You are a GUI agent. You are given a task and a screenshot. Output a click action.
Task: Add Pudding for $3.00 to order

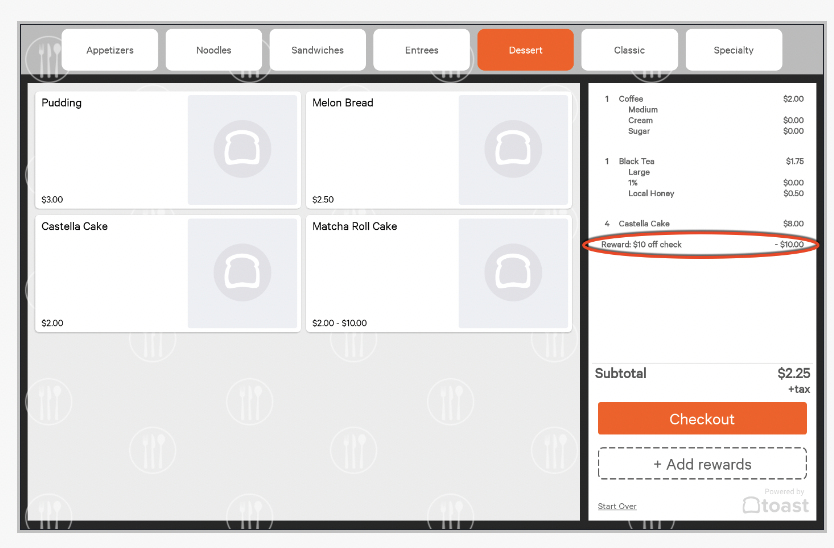click(x=110, y=150)
